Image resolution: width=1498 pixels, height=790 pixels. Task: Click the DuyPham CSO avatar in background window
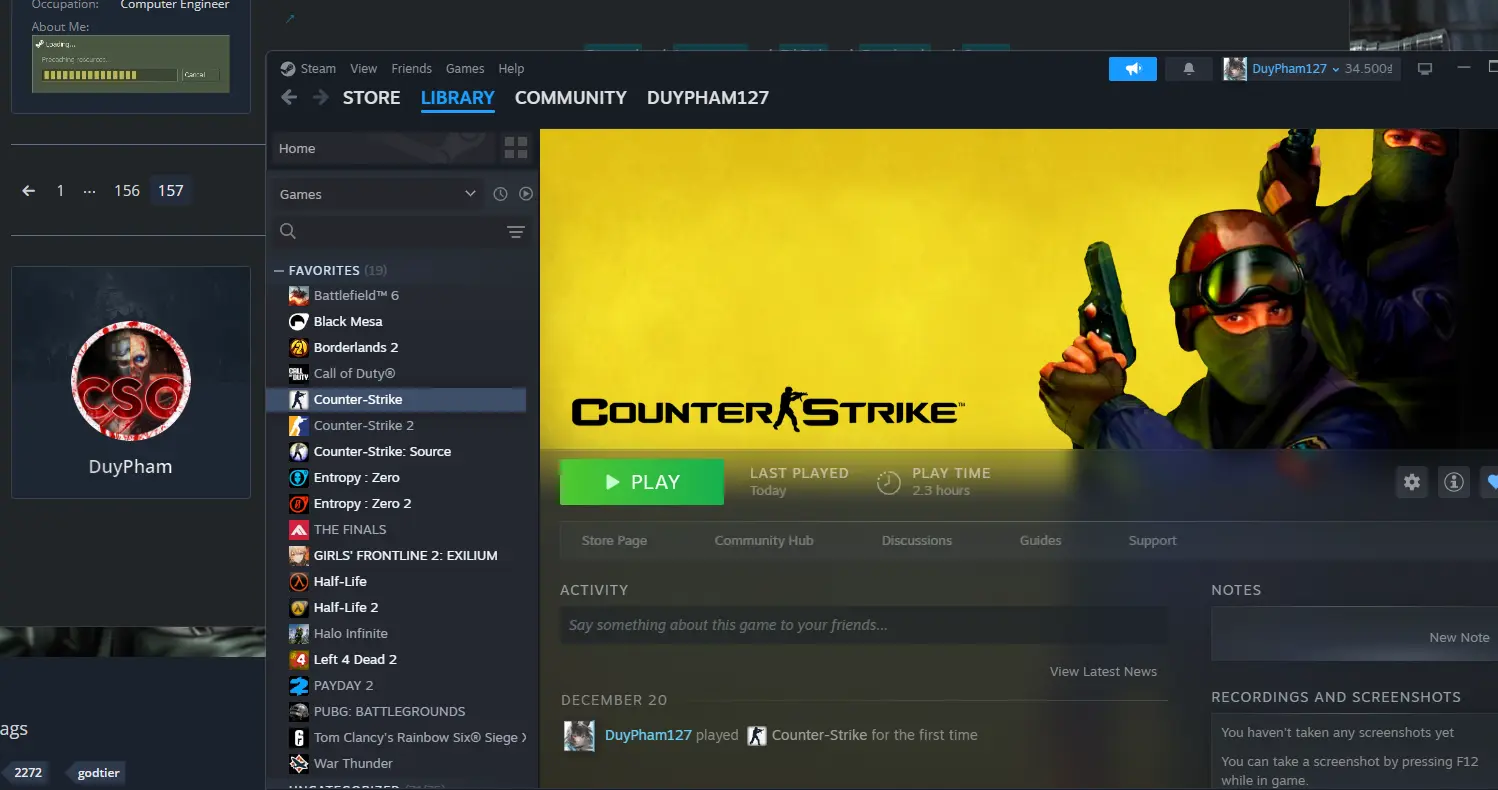coord(131,381)
